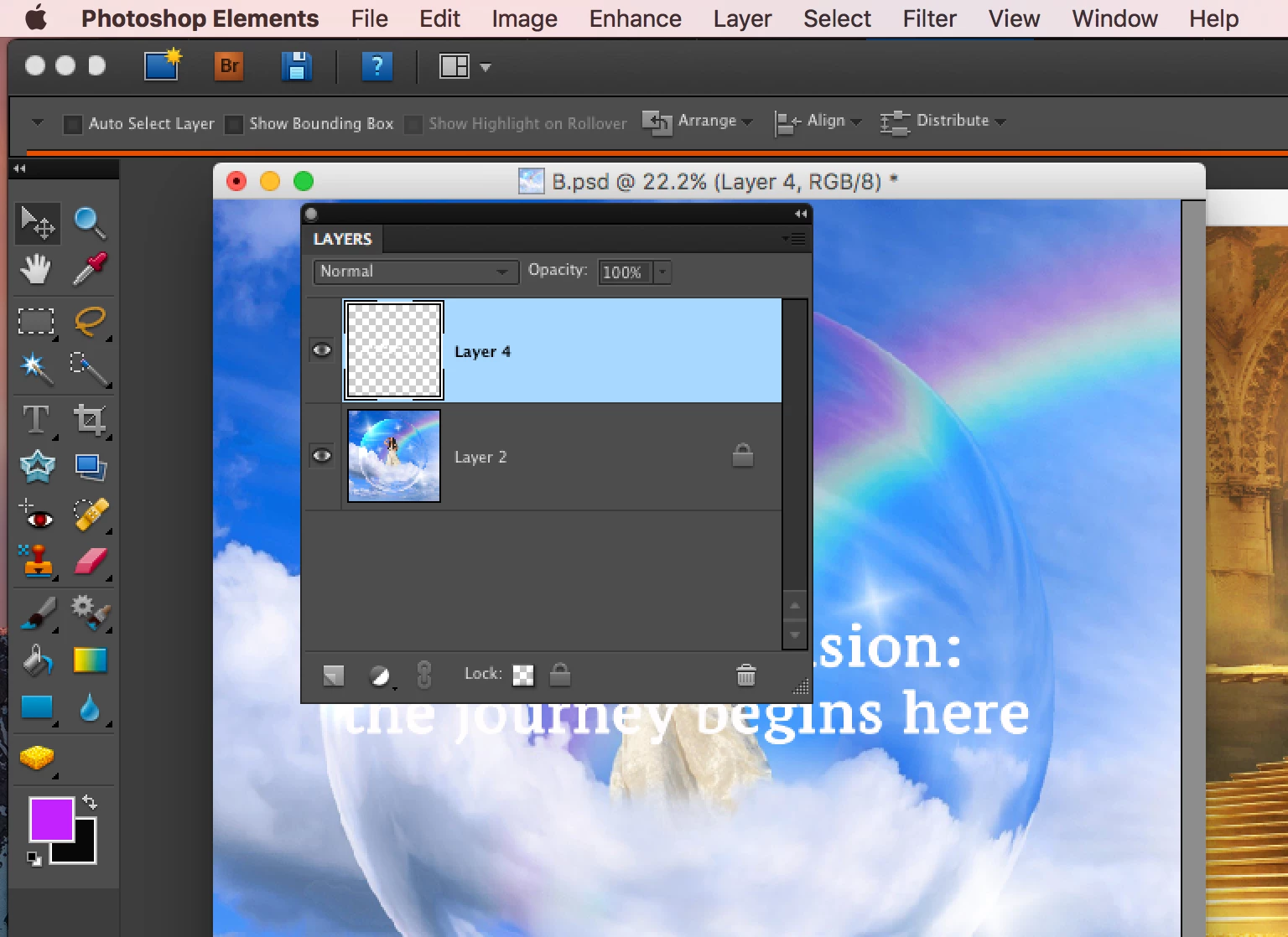
Task: Select the Move tool
Action: click(37, 223)
